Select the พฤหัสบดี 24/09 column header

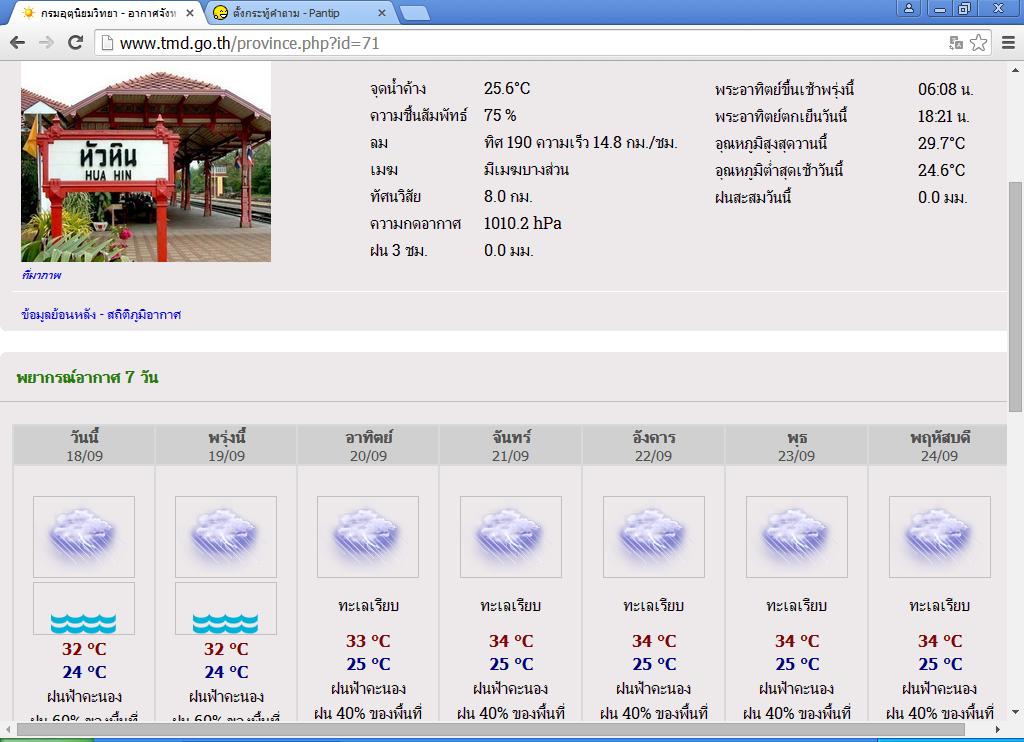point(938,445)
